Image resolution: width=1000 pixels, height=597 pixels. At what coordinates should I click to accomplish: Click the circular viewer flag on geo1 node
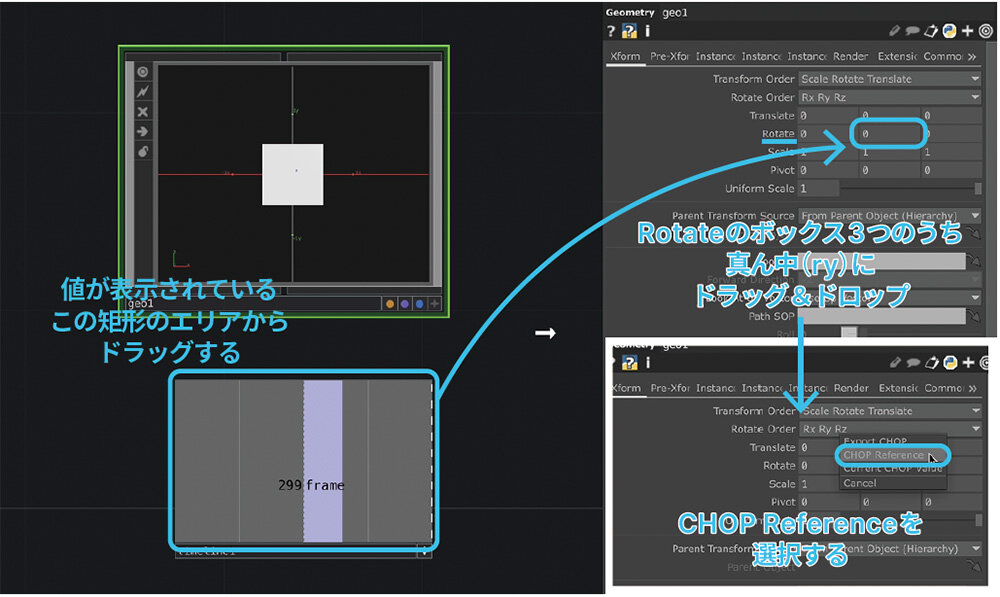tap(143, 72)
